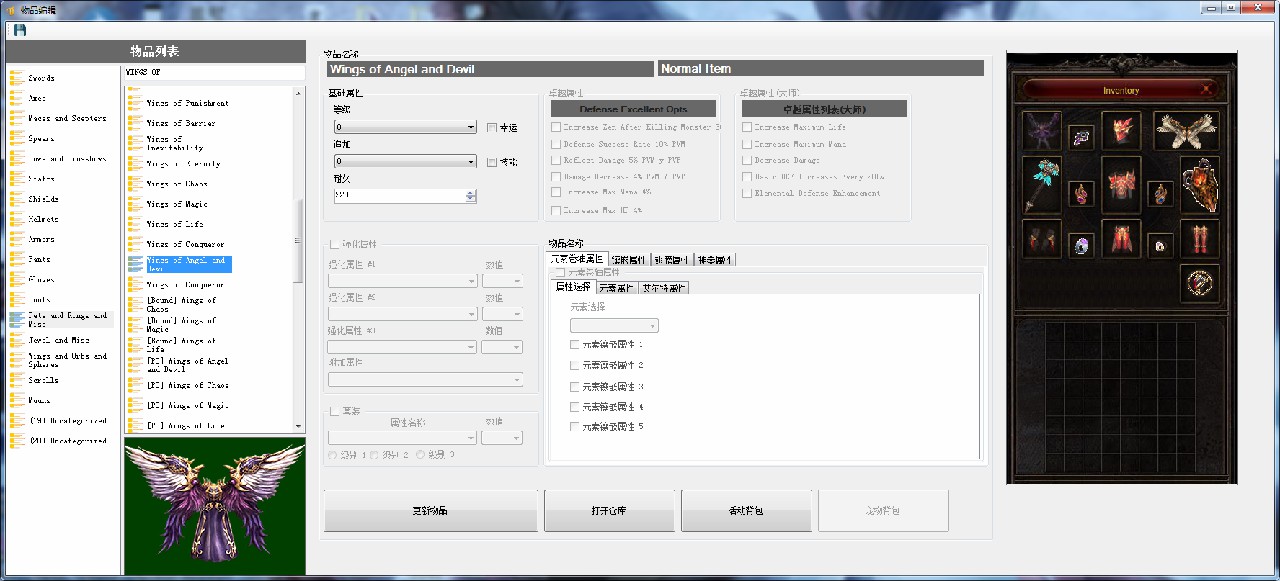The width and height of the screenshot is (1280, 581).
Task: Click the folder icon next to Axes
Action: point(17,98)
